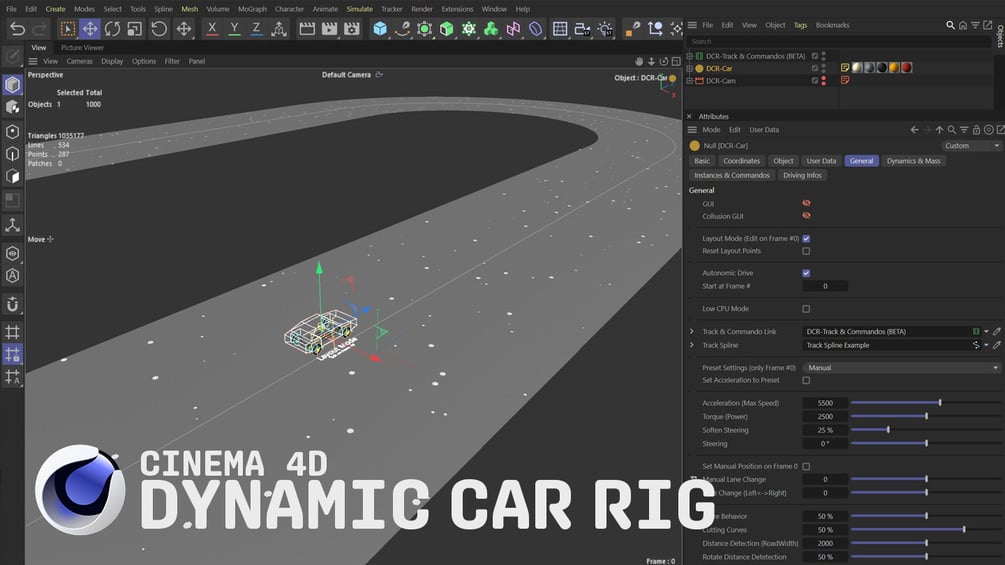Open the Simulate menu

click(x=360, y=9)
